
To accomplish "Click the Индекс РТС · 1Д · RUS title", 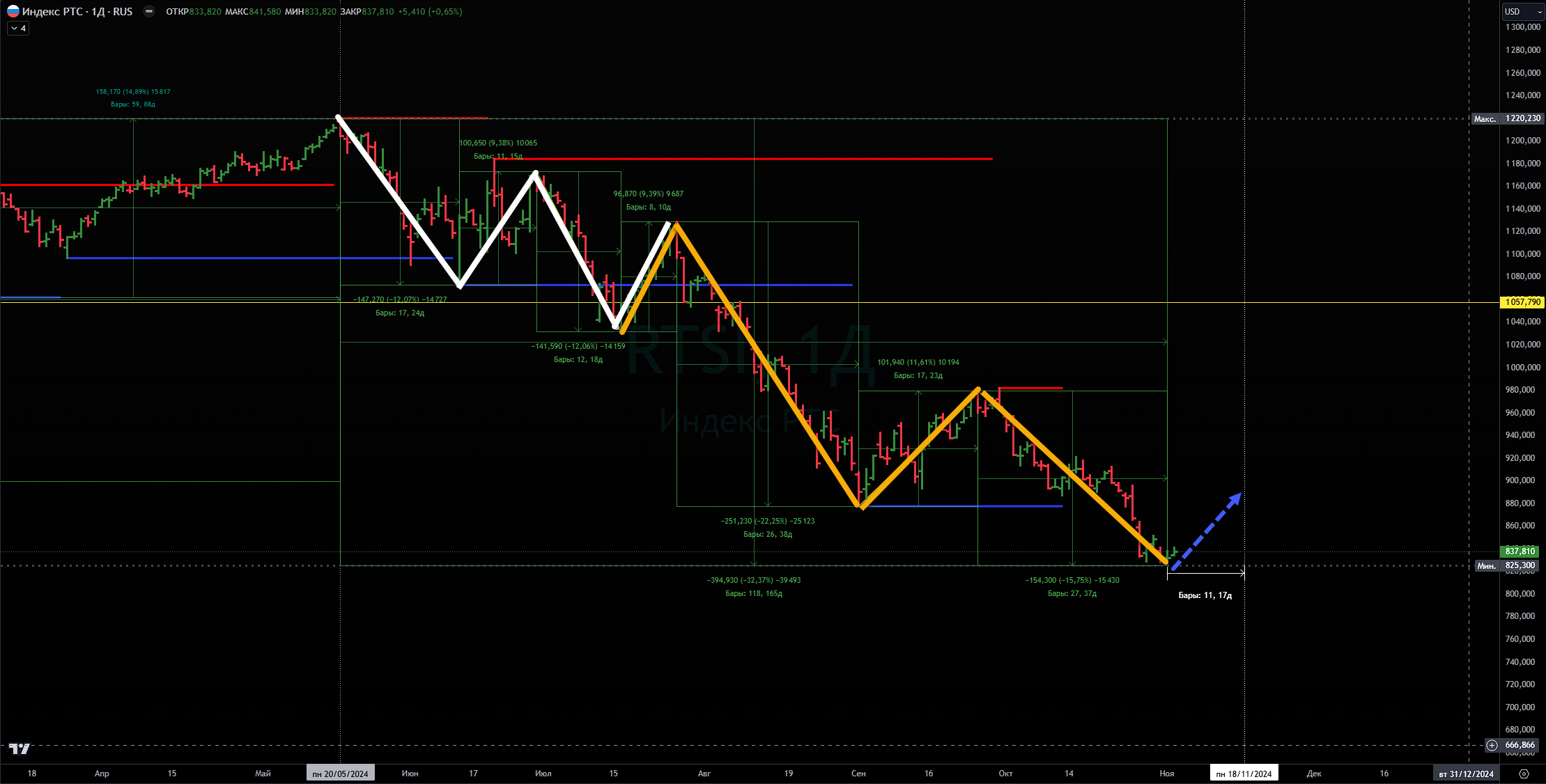I will (x=77, y=11).
